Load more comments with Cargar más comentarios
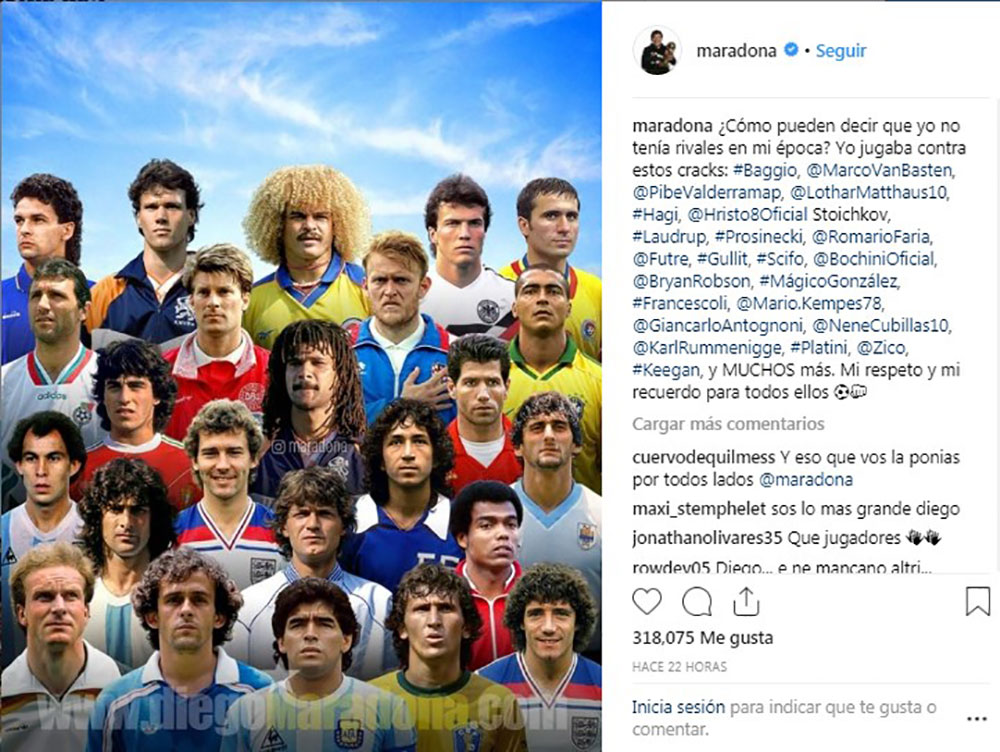1000x752 pixels. [728, 424]
